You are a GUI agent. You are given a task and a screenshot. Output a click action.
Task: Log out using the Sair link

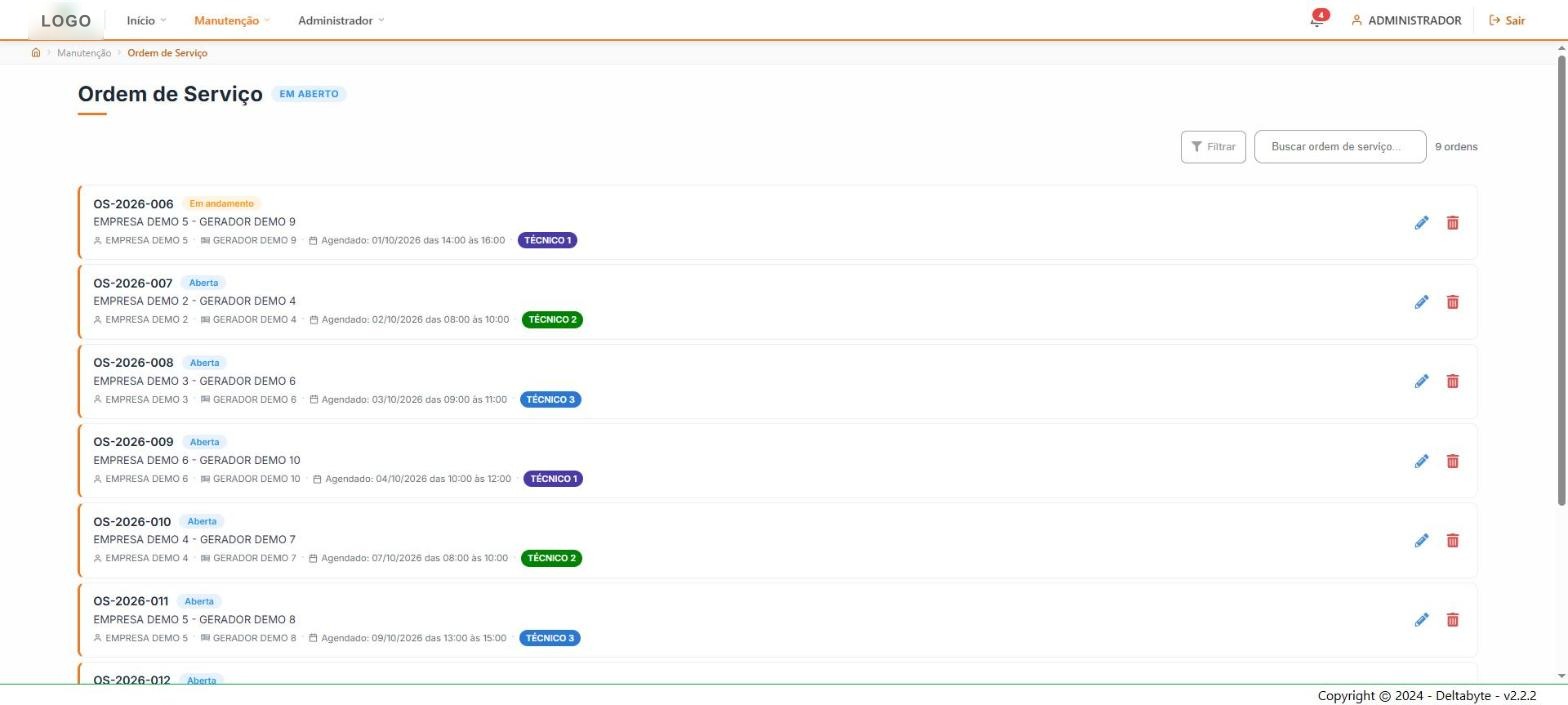pos(1507,20)
